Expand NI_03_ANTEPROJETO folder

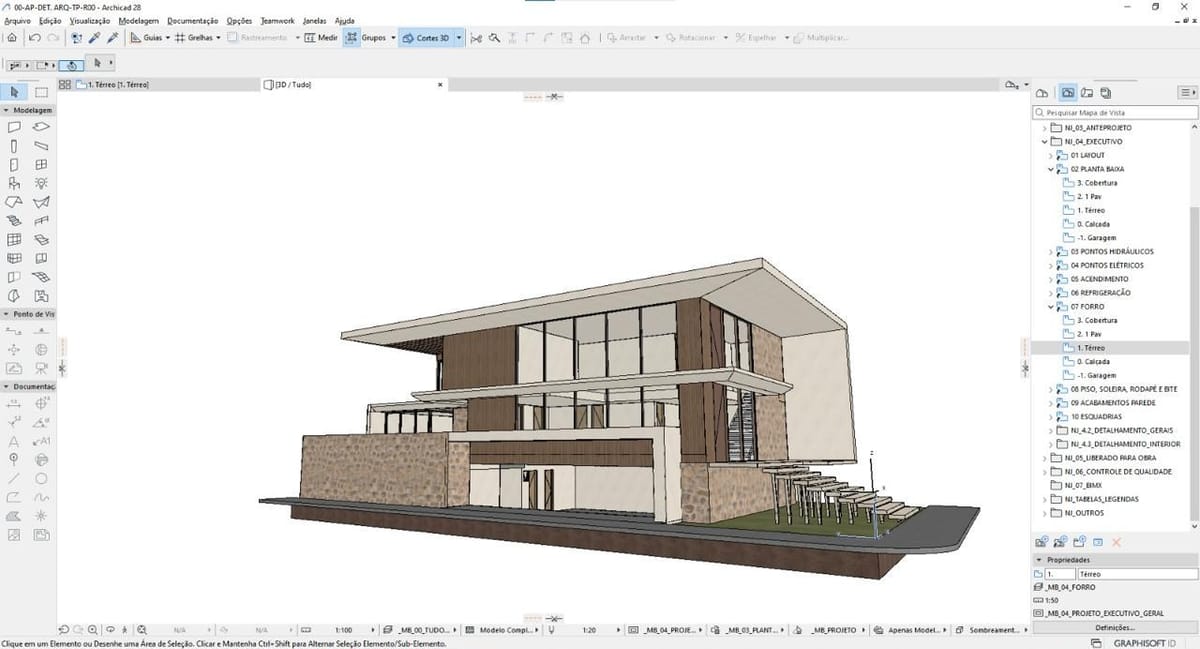coord(1046,128)
